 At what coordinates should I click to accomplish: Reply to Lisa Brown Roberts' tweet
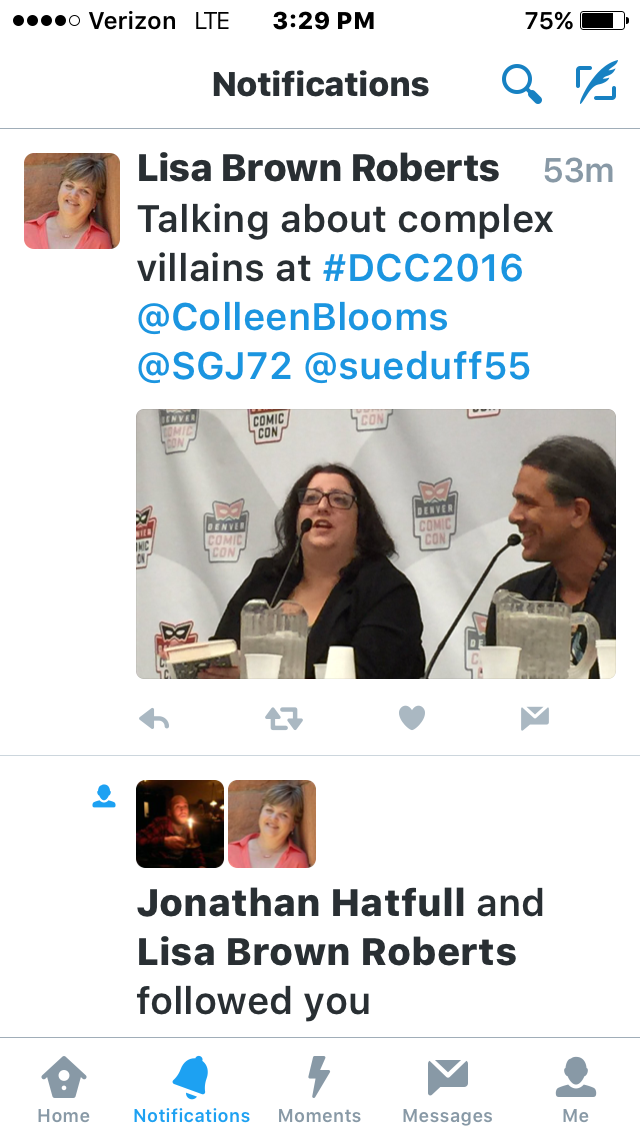pyautogui.click(x=154, y=718)
